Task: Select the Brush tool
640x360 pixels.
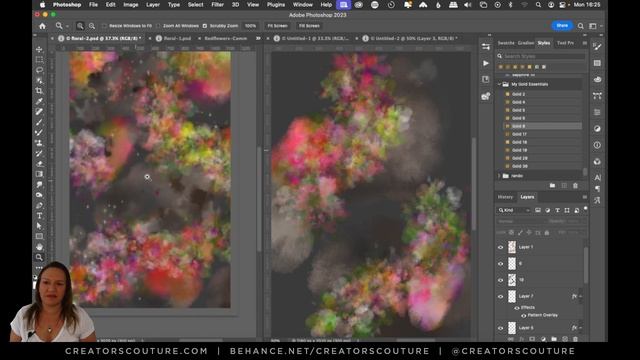Action: click(39, 122)
